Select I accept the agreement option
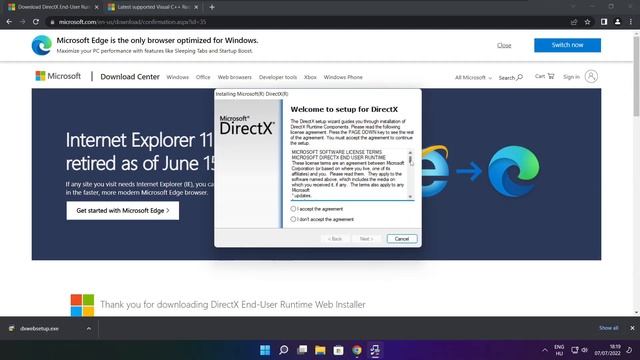640x360 pixels. click(293, 209)
